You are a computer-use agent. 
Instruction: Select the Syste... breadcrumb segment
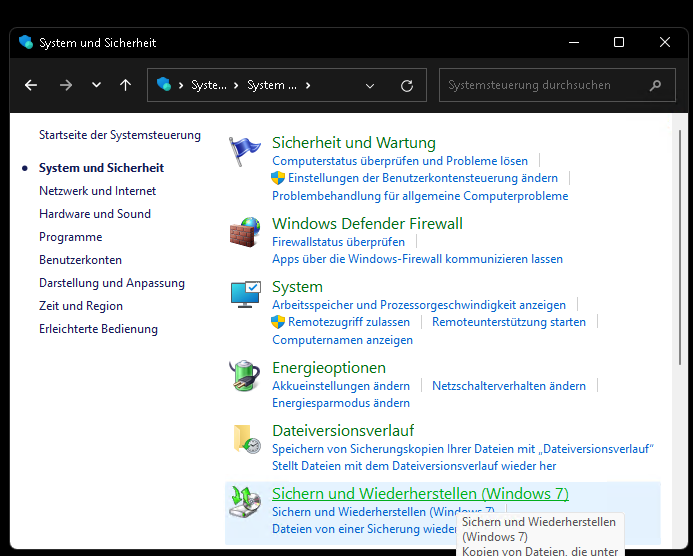coord(209,85)
